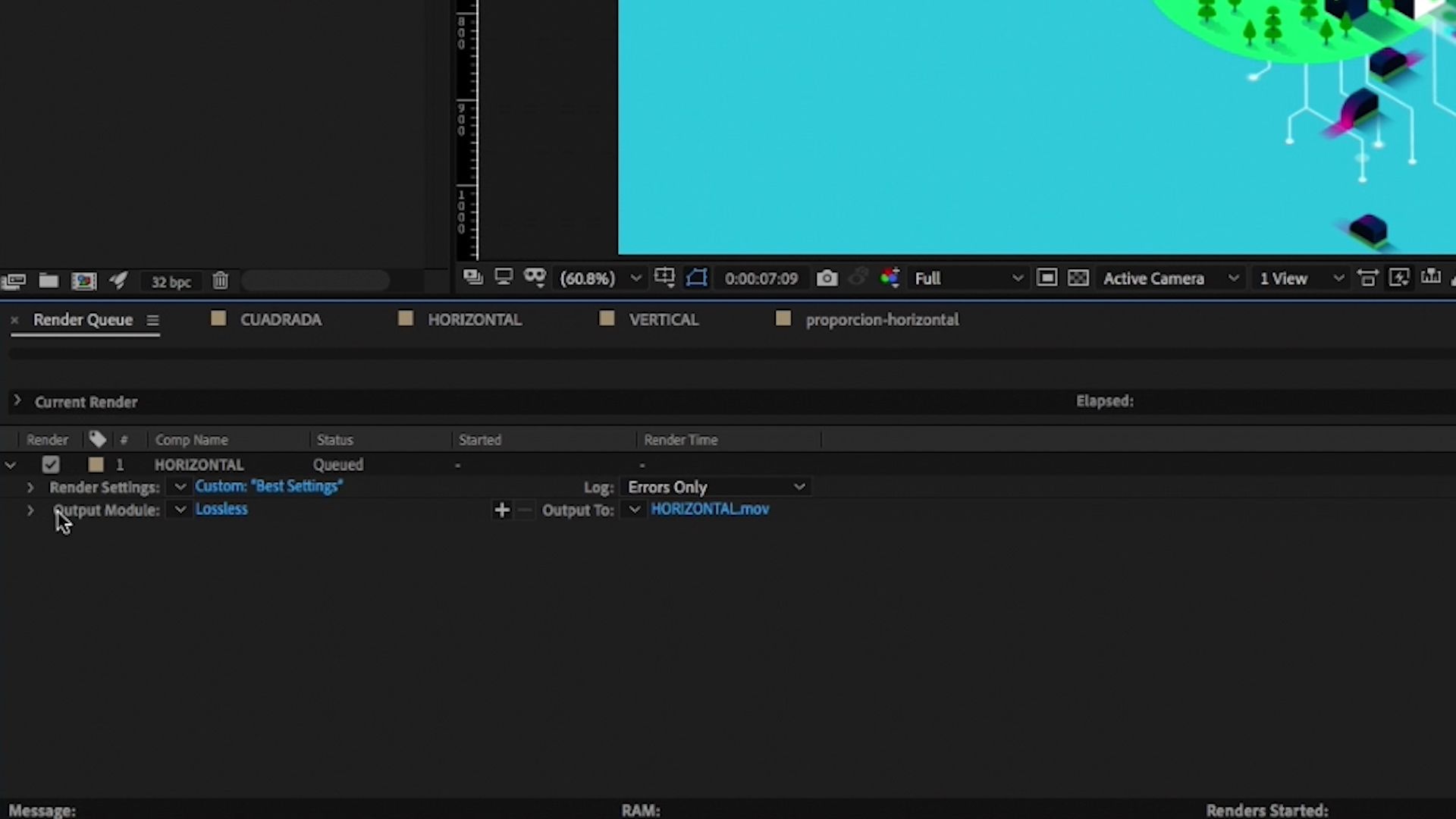Viewport: 1456px width, 819px height.
Task: Click the Render Time column header
Action: (x=681, y=440)
